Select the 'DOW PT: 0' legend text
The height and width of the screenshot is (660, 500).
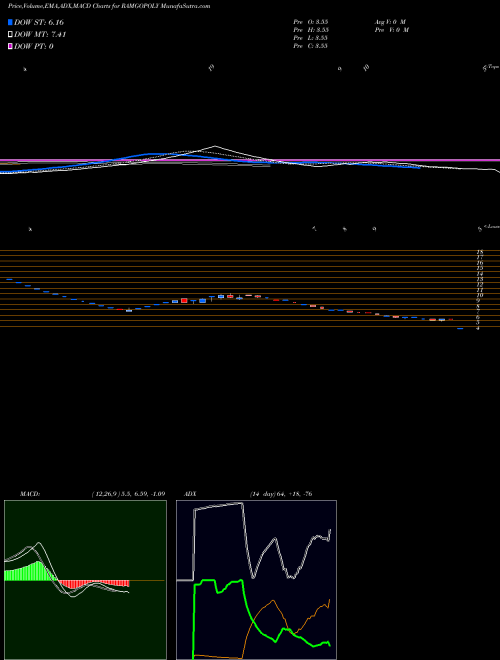click(33, 46)
